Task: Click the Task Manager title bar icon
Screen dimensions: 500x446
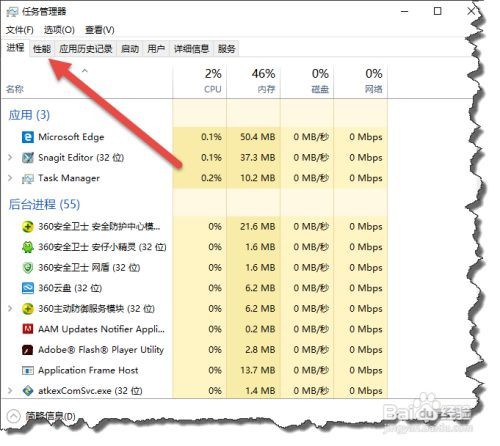Action: point(12,12)
